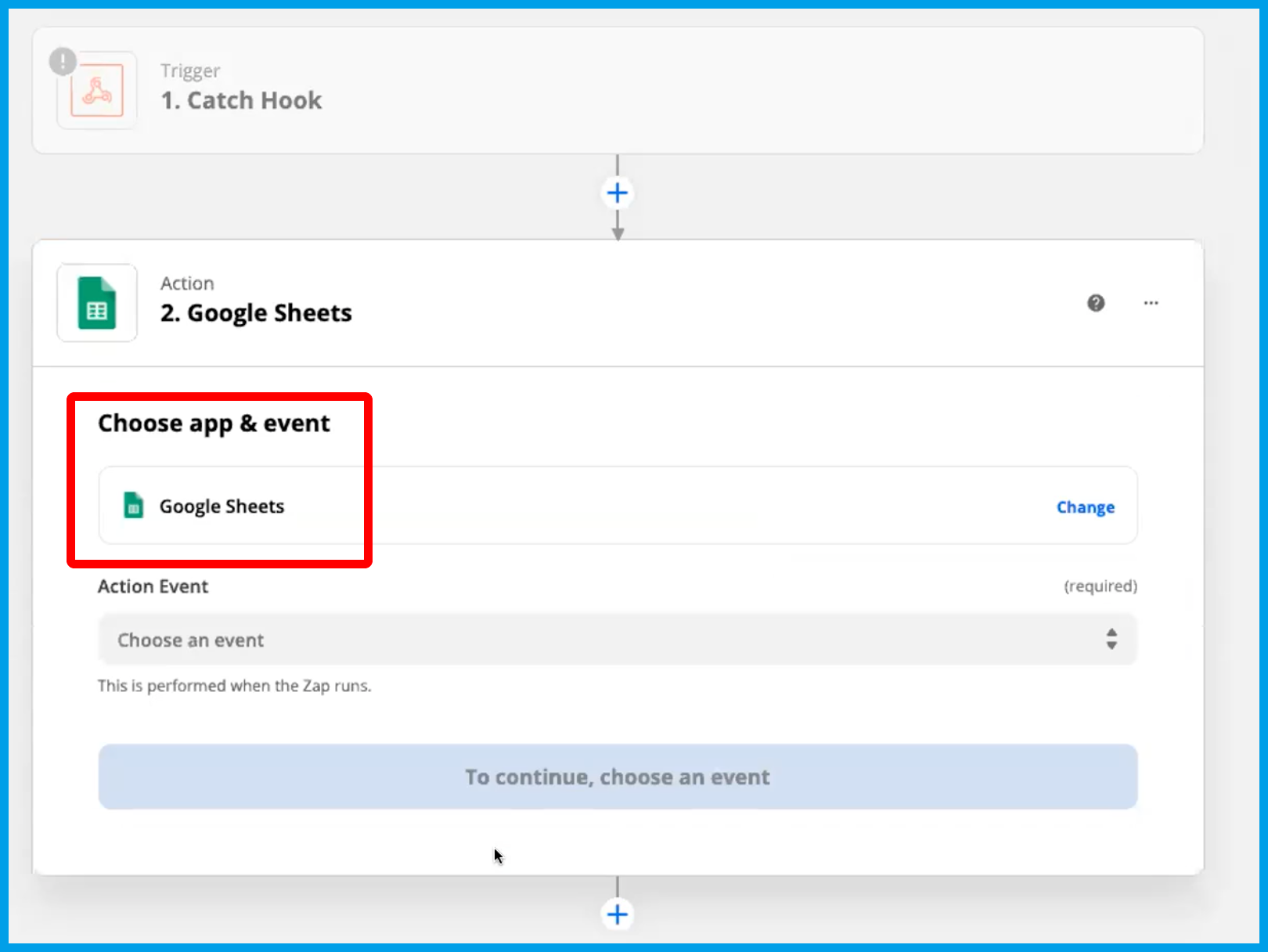Click the up/down arrows on the event selector

(1111, 640)
